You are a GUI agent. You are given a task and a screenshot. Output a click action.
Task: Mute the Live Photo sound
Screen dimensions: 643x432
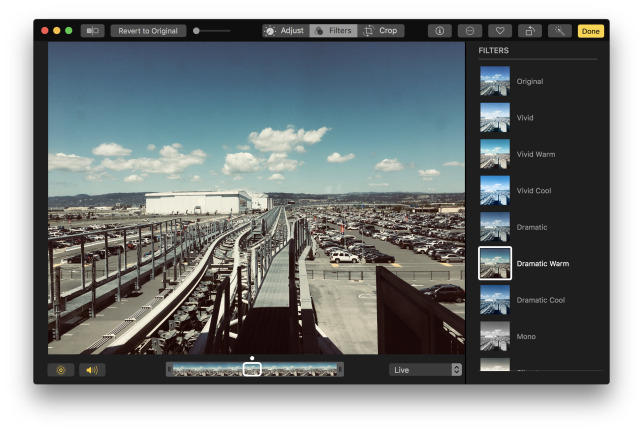point(92,370)
